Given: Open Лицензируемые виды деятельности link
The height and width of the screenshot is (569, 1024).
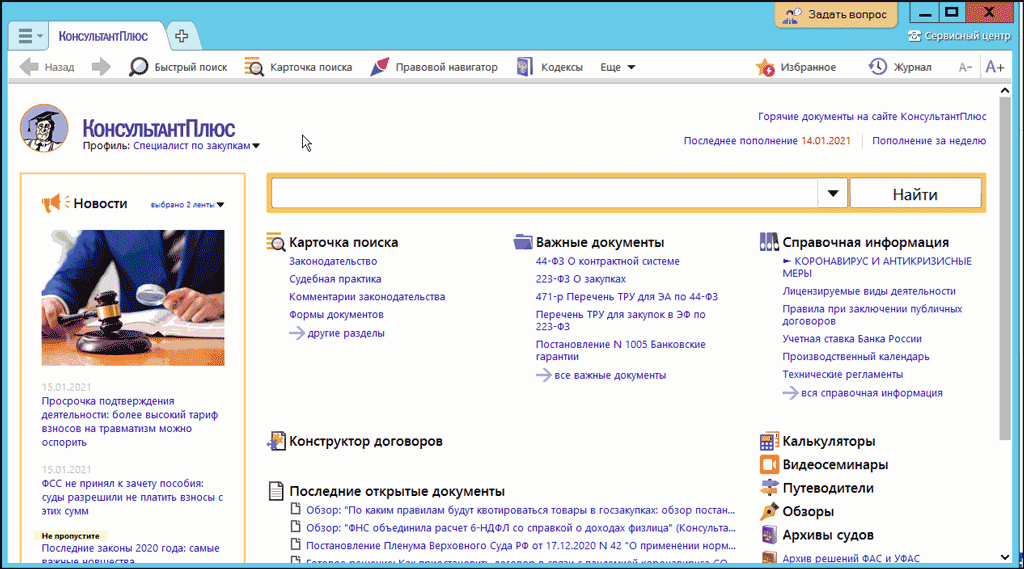Looking at the screenshot, I should [869, 291].
